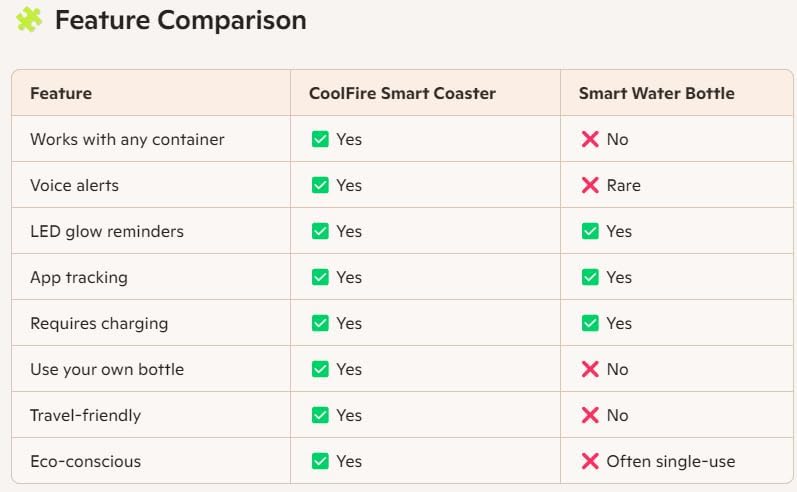Click the Feature column header
Screen dimensions: 797x492
click(61, 93)
